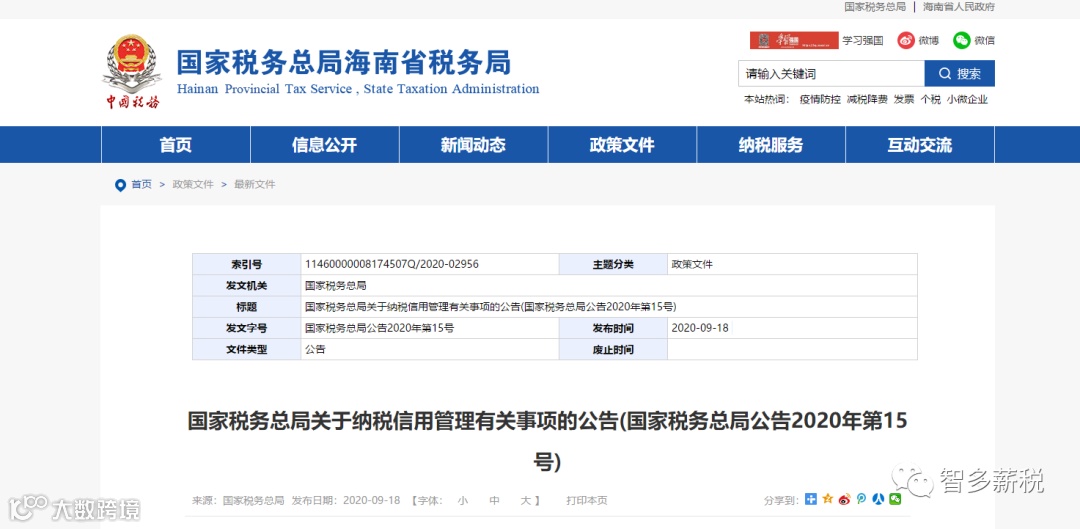The height and width of the screenshot is (529, 1080).
Task: Open the 新闻动态 navigation tab
Action: coord(473,145)
